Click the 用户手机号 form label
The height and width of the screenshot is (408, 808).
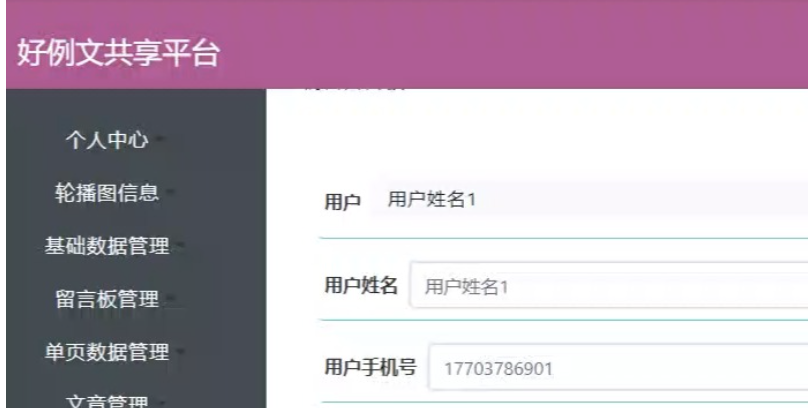(370, 367)
